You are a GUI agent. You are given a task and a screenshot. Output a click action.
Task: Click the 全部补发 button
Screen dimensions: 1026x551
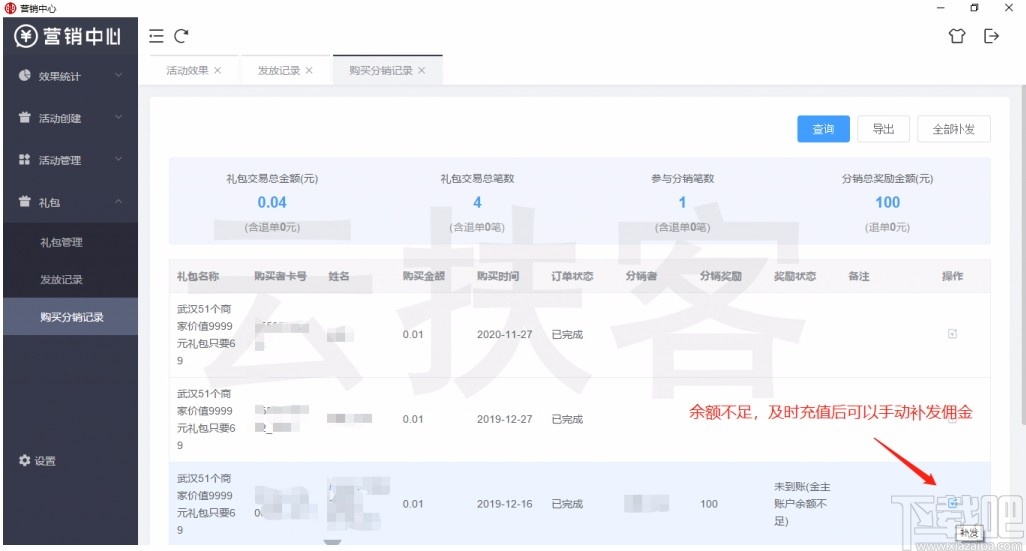pos(954,129)
